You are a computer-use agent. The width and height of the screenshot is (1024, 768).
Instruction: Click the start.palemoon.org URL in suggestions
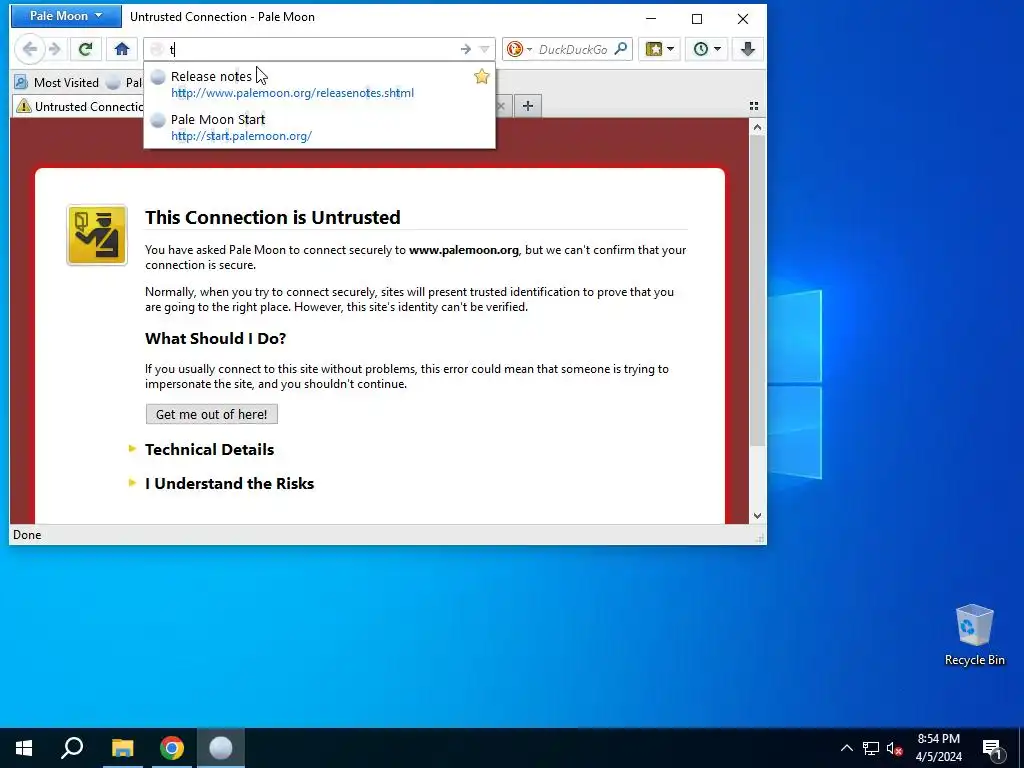[241, 136]
